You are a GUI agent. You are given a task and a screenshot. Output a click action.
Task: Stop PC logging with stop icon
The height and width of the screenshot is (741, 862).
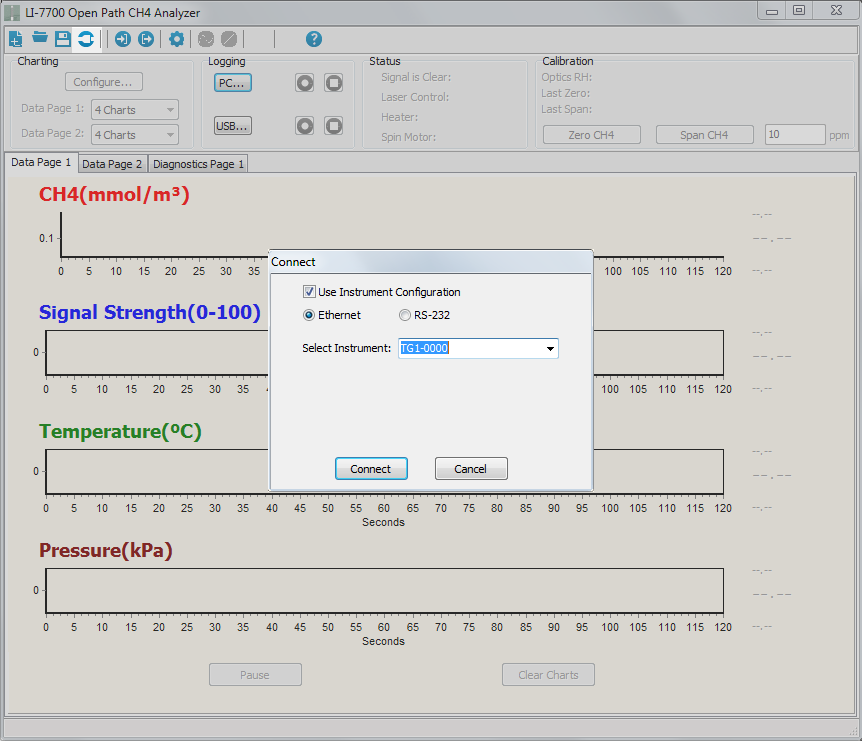tap(333, 83)
